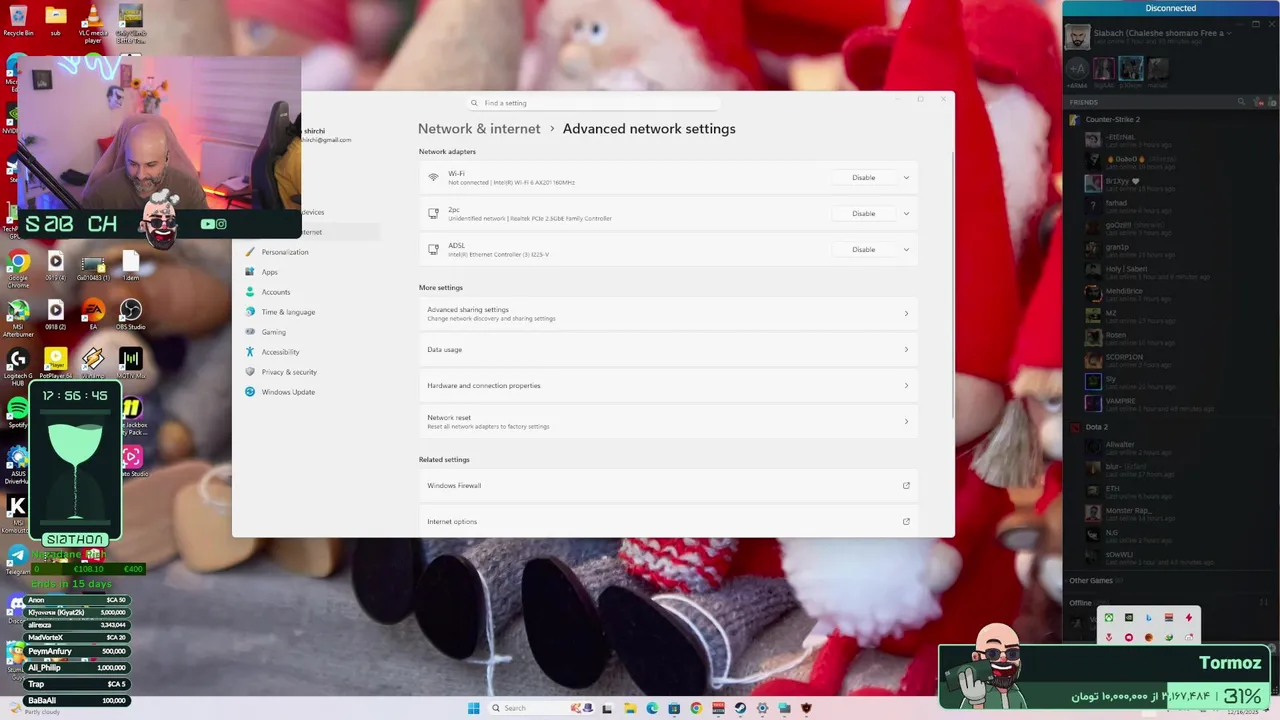This screenshot has width=1280, height=720.
Task: Open Chrome from the taskbar
Action: (x=696, y=708)
